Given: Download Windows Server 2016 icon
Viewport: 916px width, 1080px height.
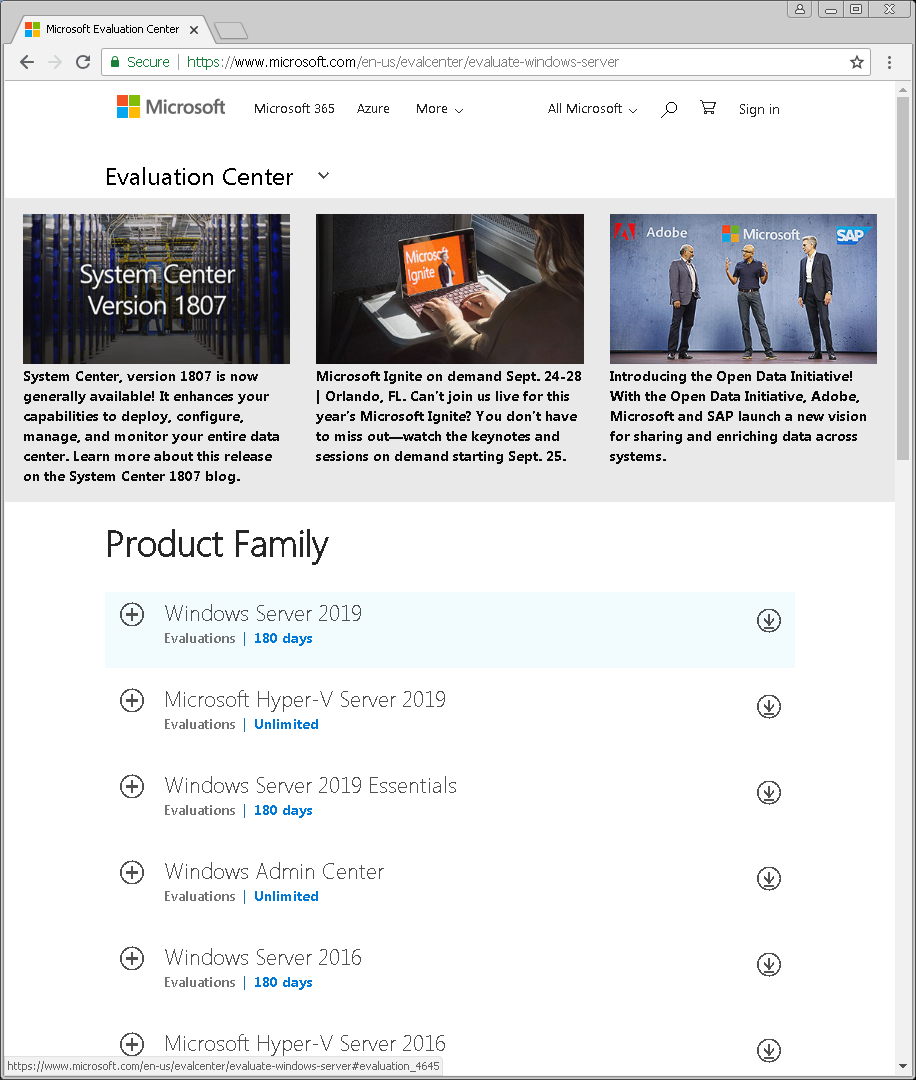Looking at the screenshot, I should click(x=769, y=965).
